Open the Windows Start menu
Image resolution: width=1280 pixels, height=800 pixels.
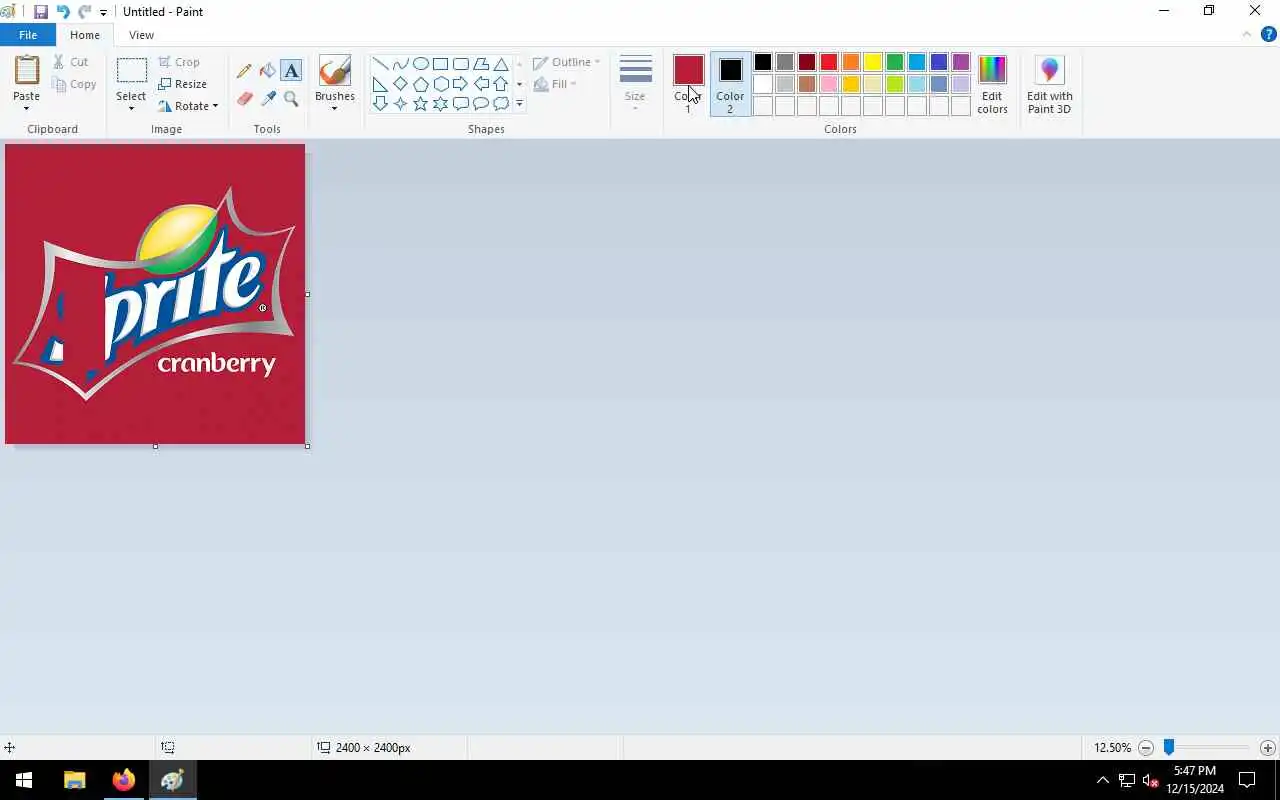click(x=24, y=780)
